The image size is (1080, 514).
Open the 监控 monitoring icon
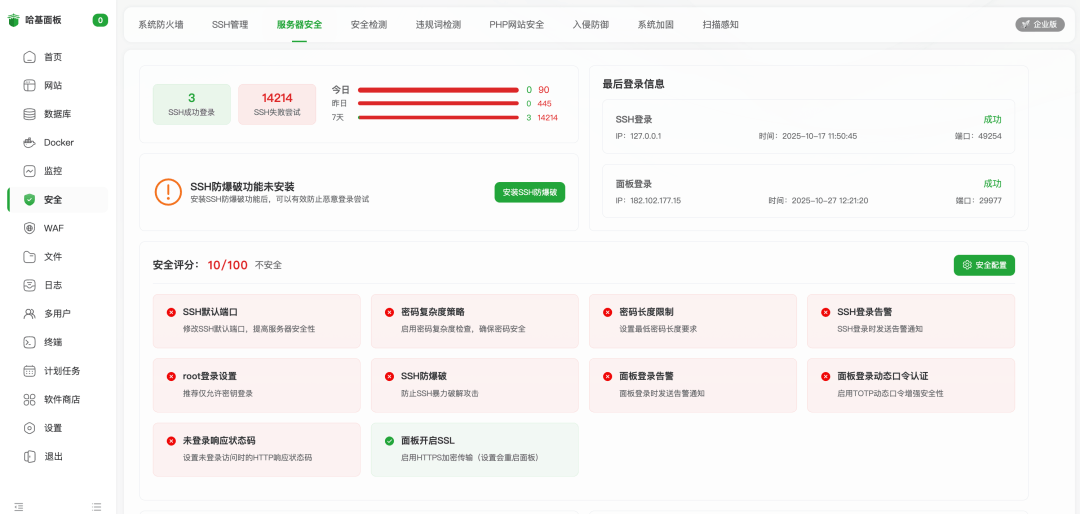pos(30,171)
